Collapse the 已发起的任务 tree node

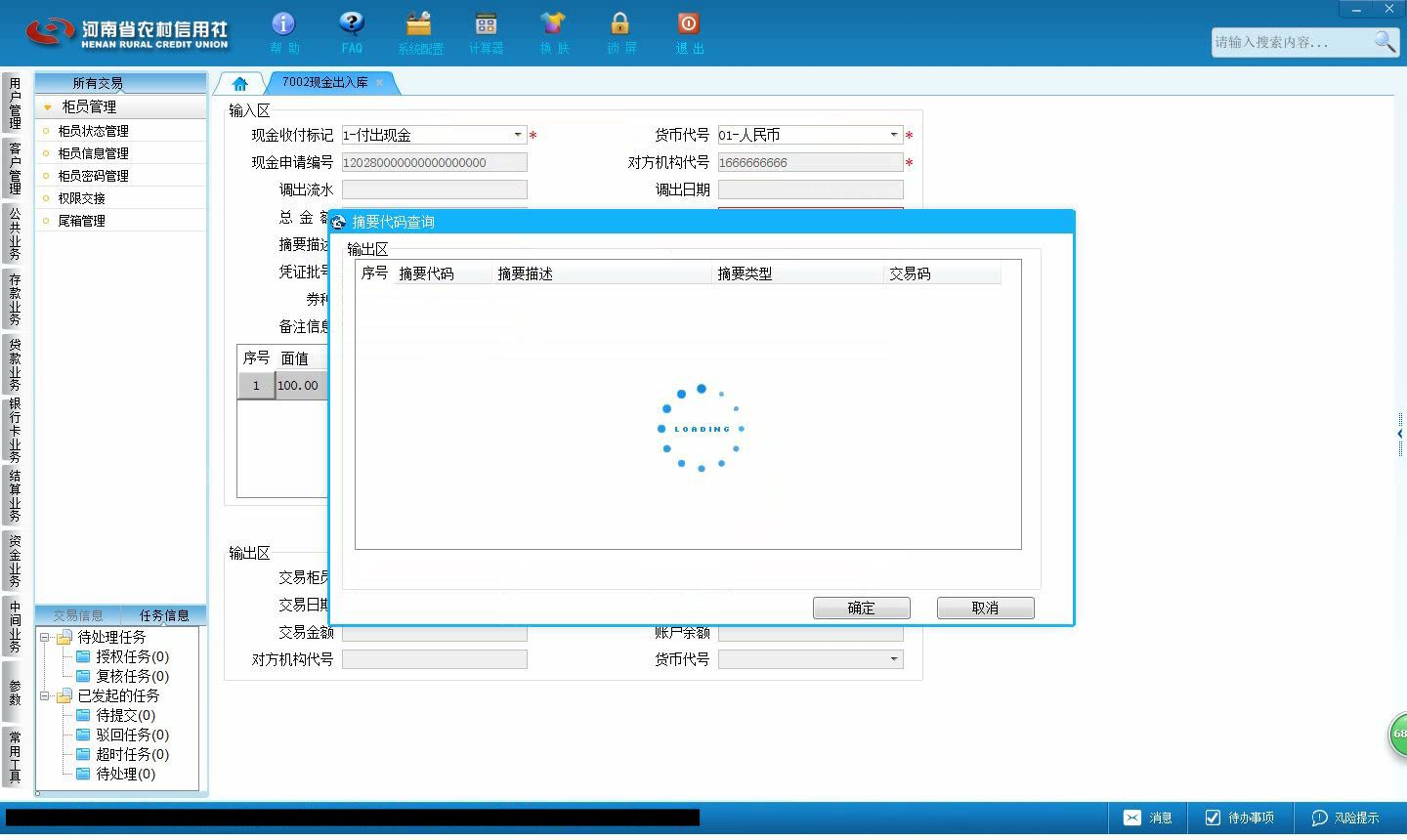(45, 695)
